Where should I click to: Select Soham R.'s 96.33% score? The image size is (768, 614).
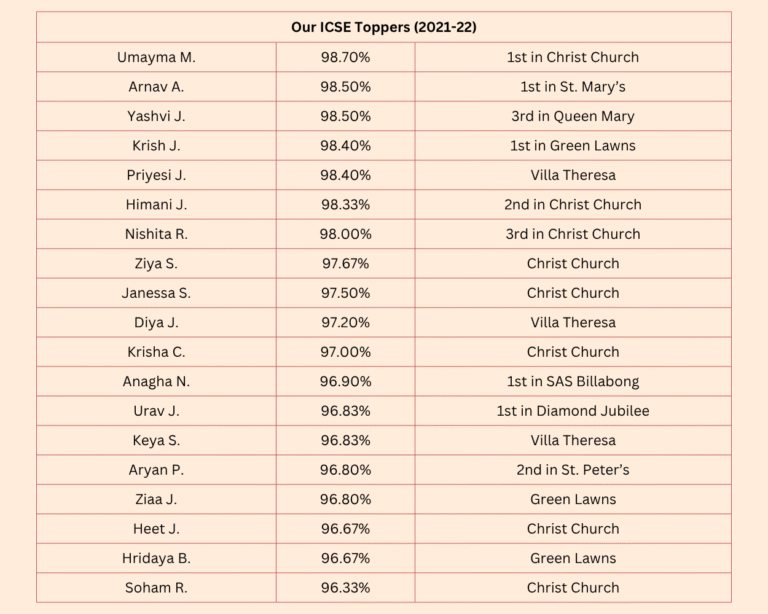[345, 588]
